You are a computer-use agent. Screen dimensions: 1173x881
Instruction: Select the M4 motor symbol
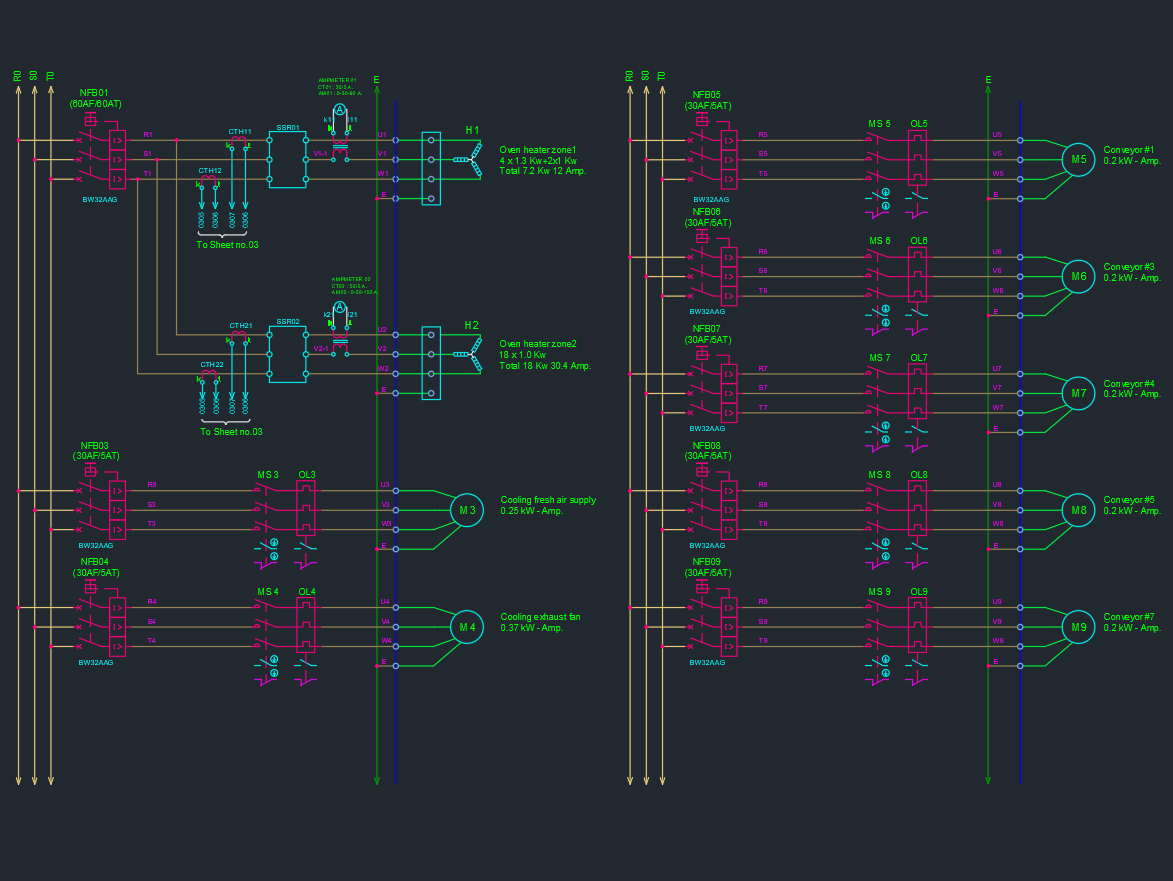(467, 627)
